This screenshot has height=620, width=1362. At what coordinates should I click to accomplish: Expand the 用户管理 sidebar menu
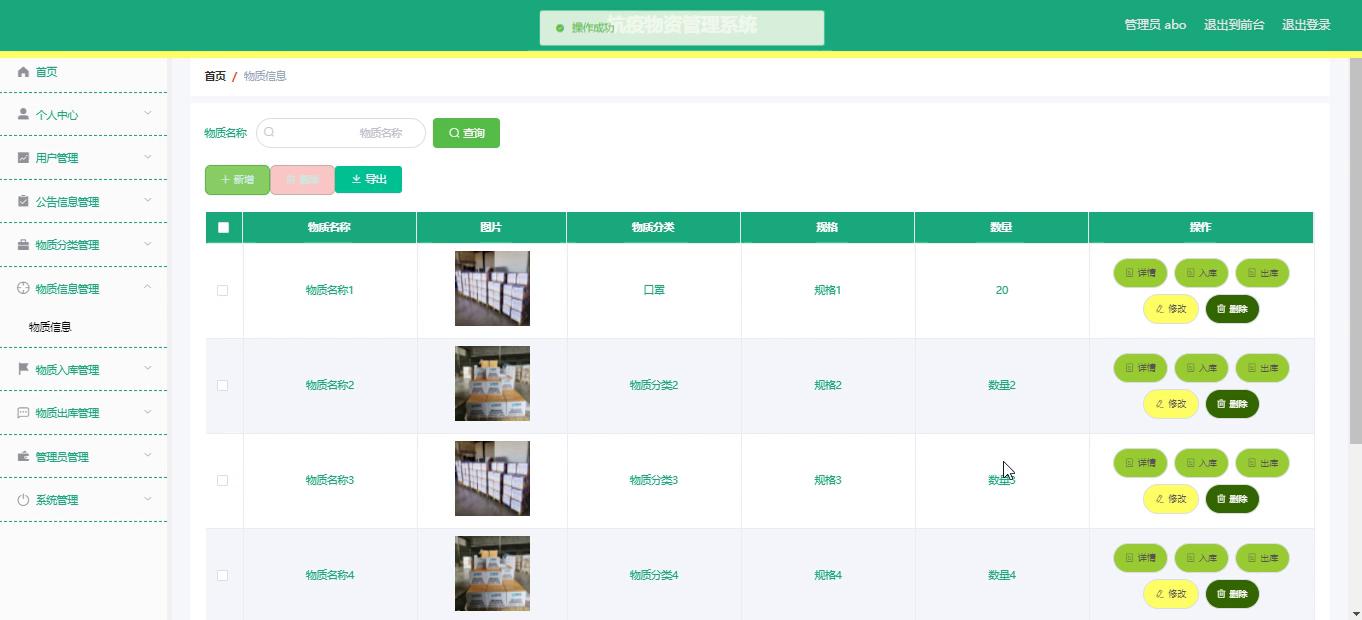point(147,158)
